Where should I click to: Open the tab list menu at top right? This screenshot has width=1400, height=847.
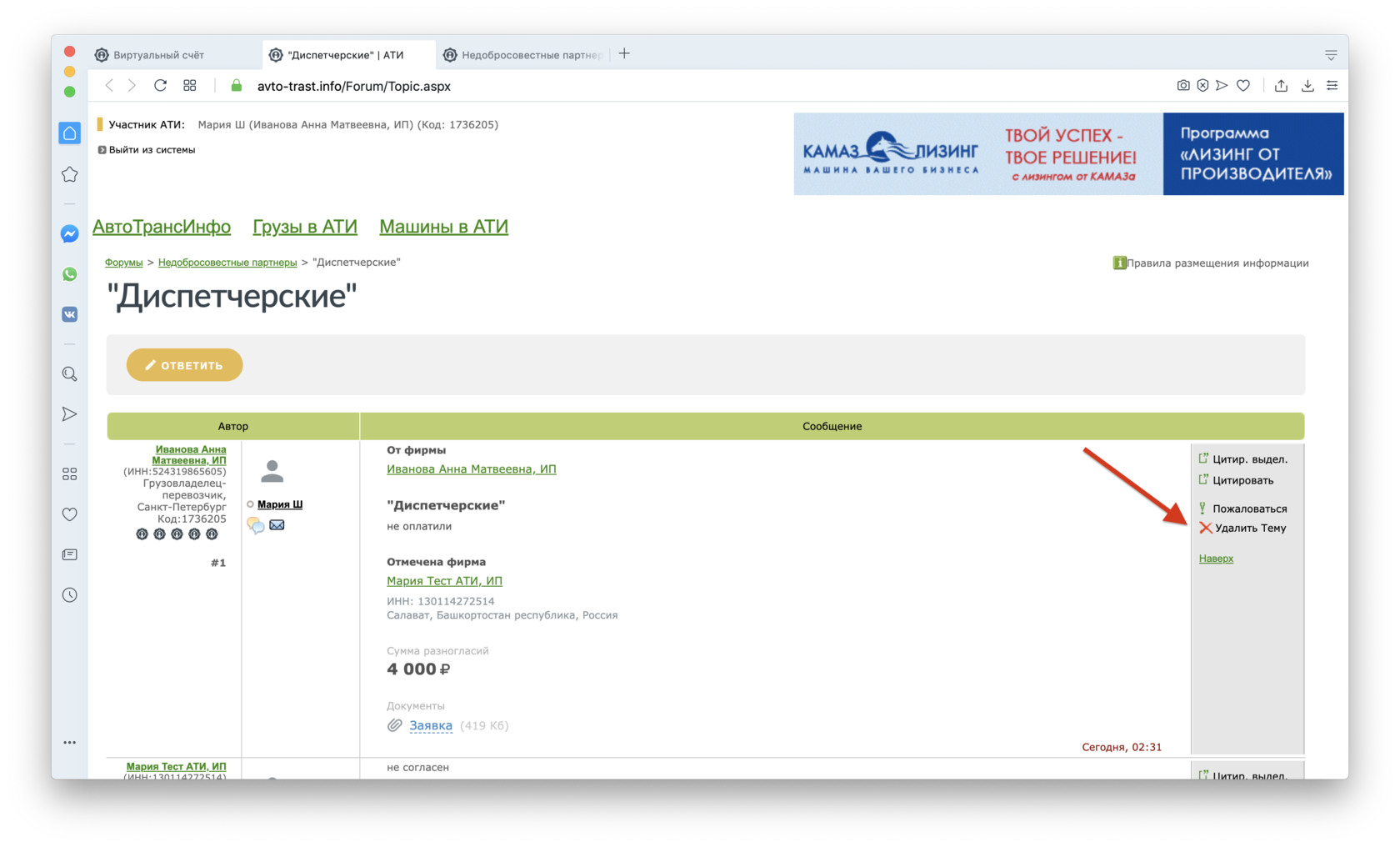click(1331, 55)
